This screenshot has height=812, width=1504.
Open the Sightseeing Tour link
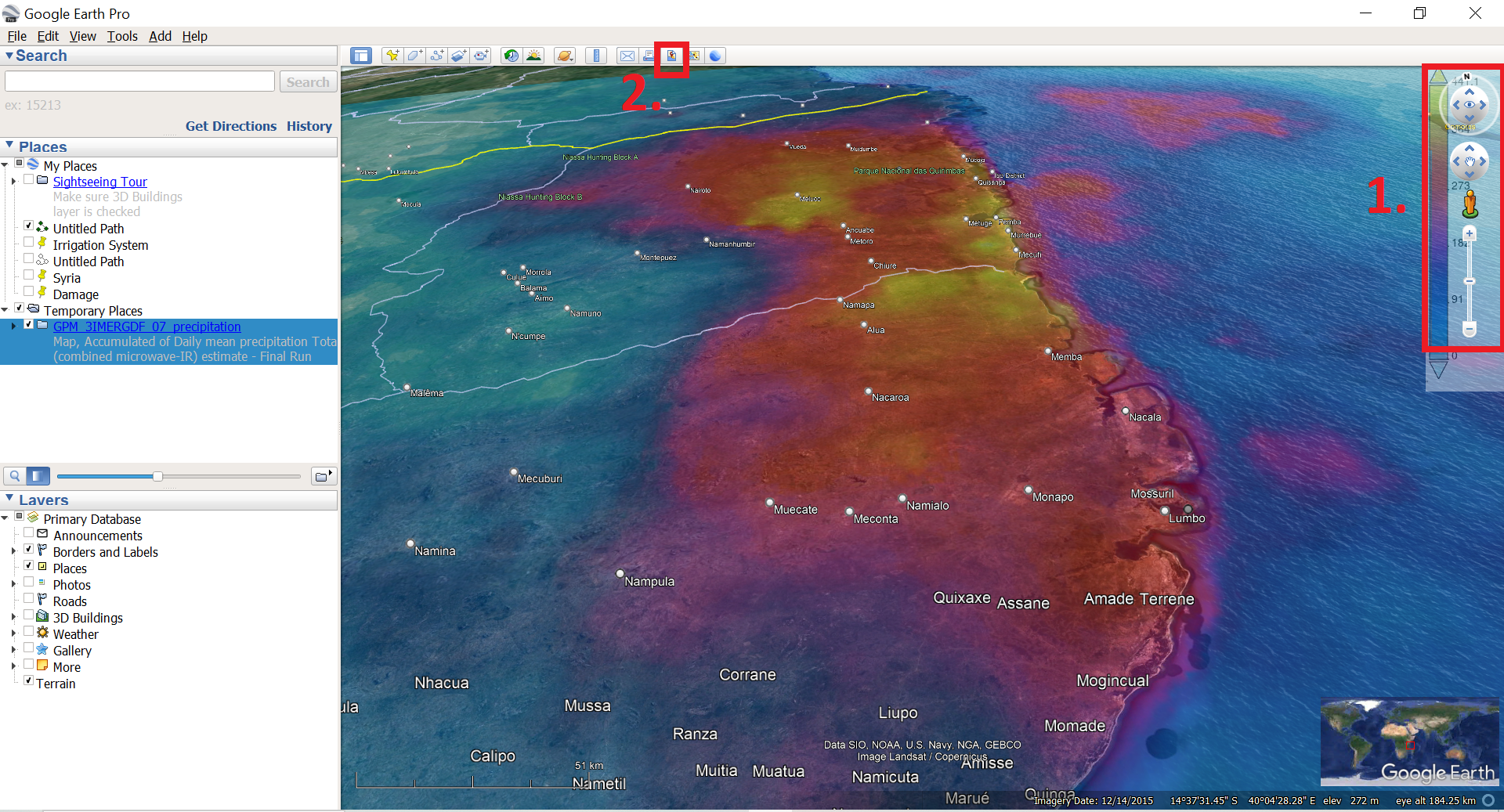click(x=99, y=182)
